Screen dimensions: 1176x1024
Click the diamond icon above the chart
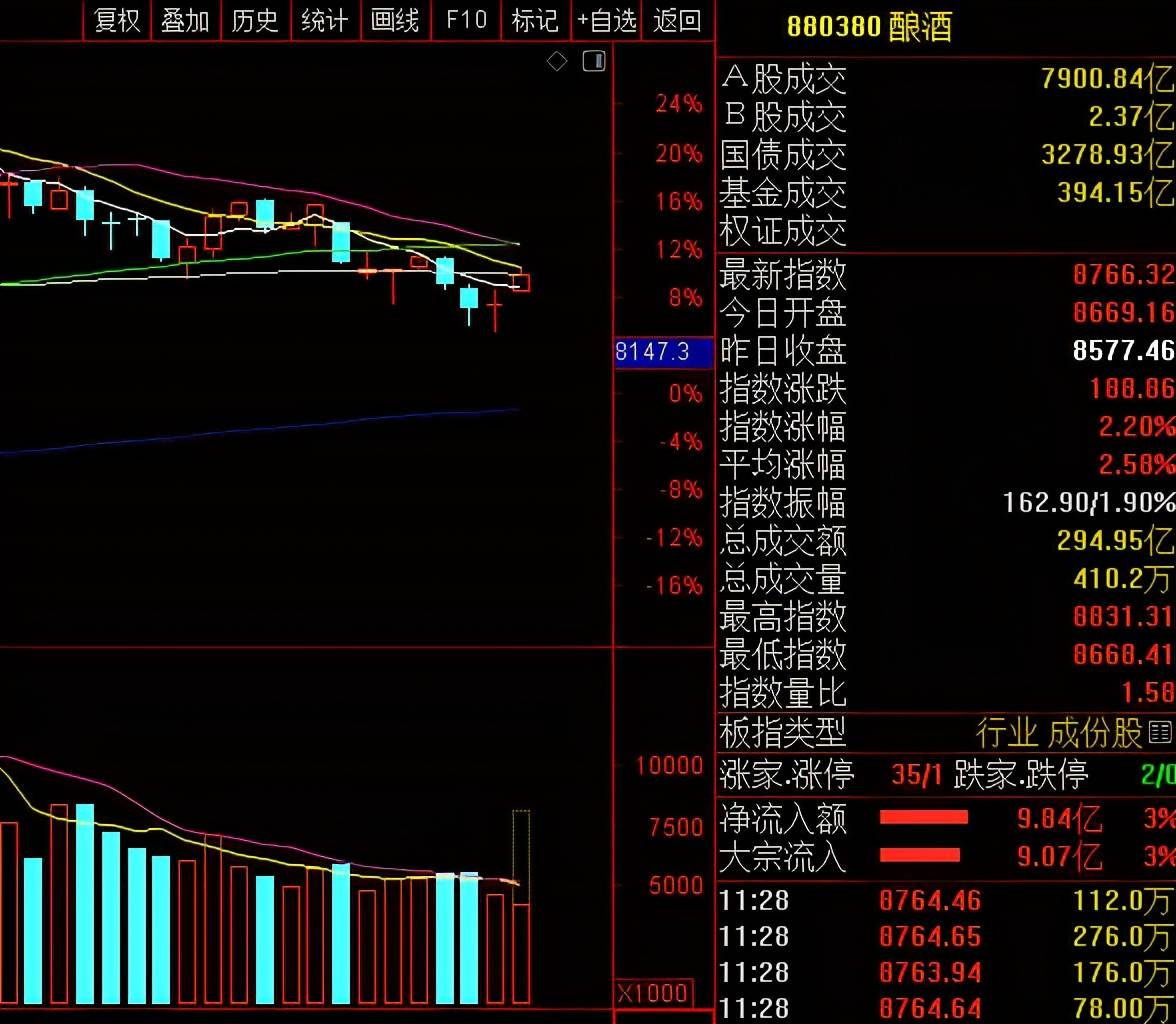coord(557,62)
